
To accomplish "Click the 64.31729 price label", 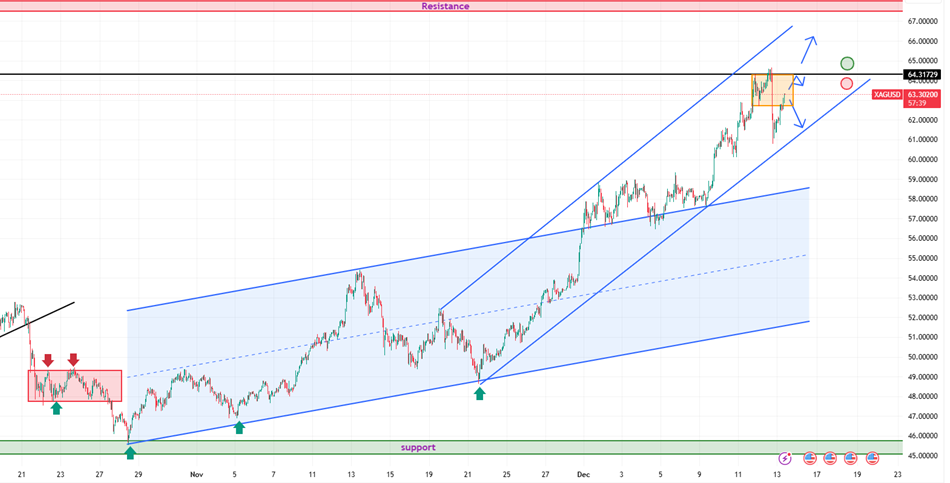I will pyautogui.click(x=924, y=75).
